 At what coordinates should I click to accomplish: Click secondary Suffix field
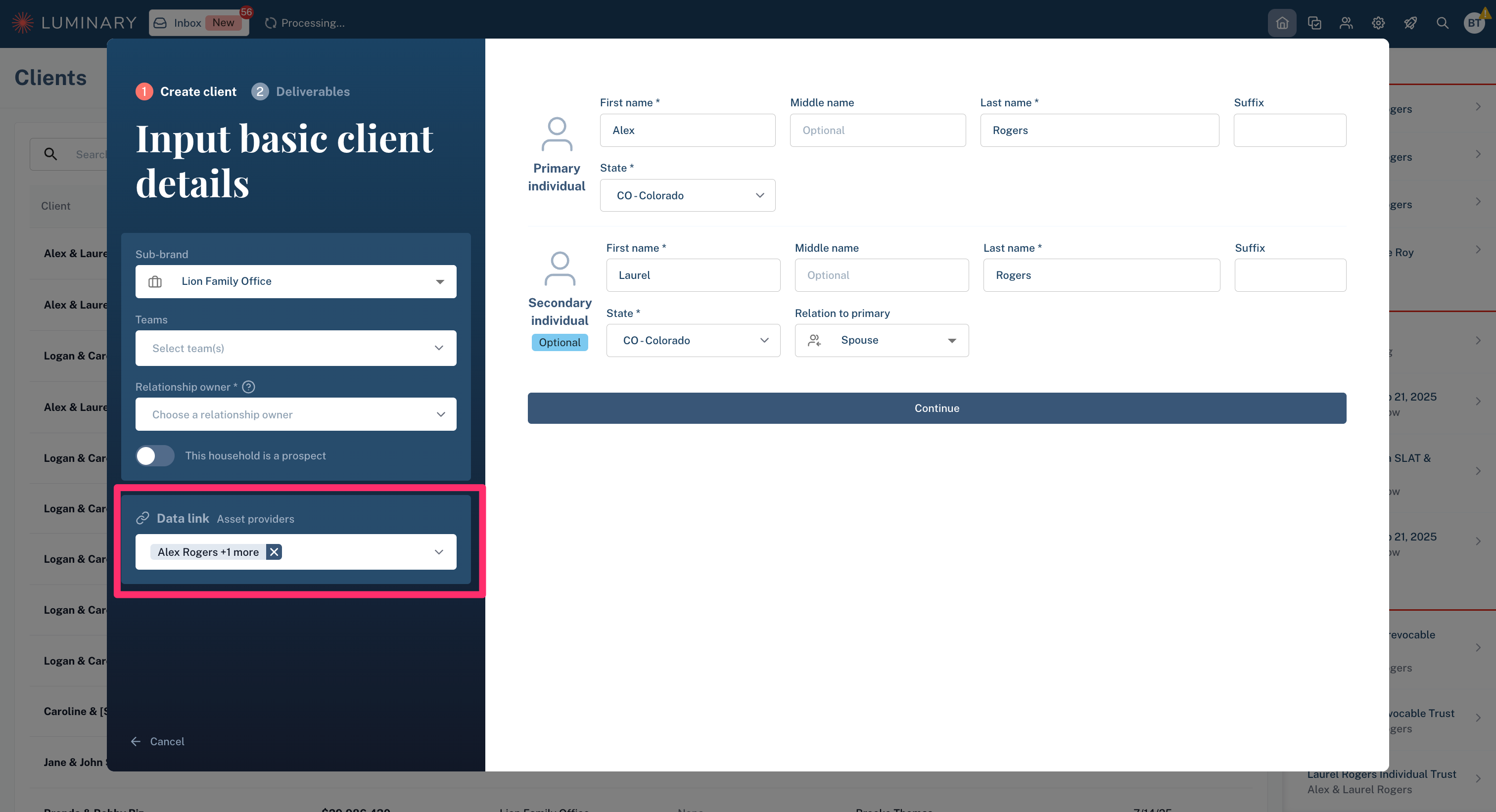1290,275
